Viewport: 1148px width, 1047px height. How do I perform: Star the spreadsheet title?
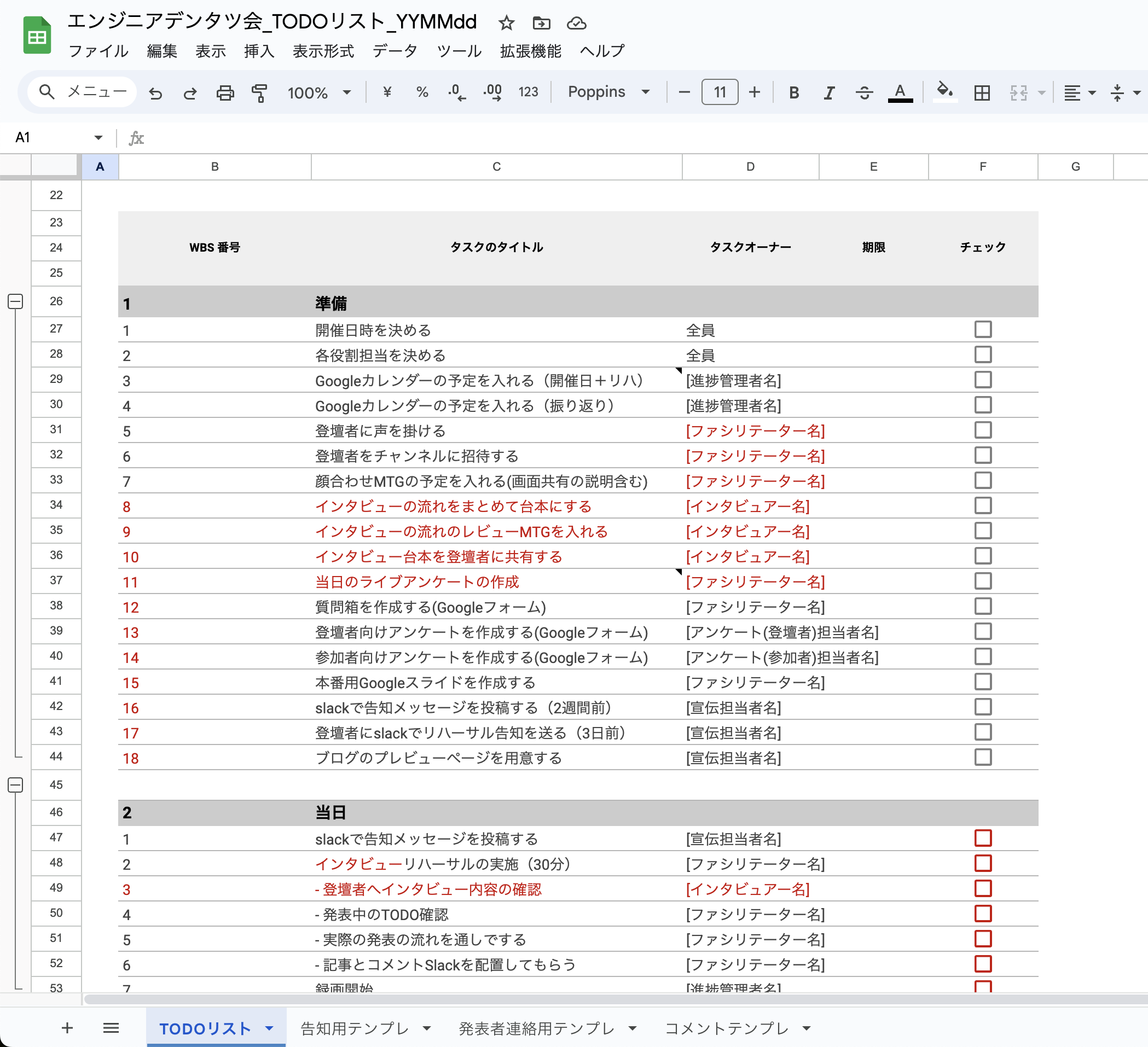(506, 24)
